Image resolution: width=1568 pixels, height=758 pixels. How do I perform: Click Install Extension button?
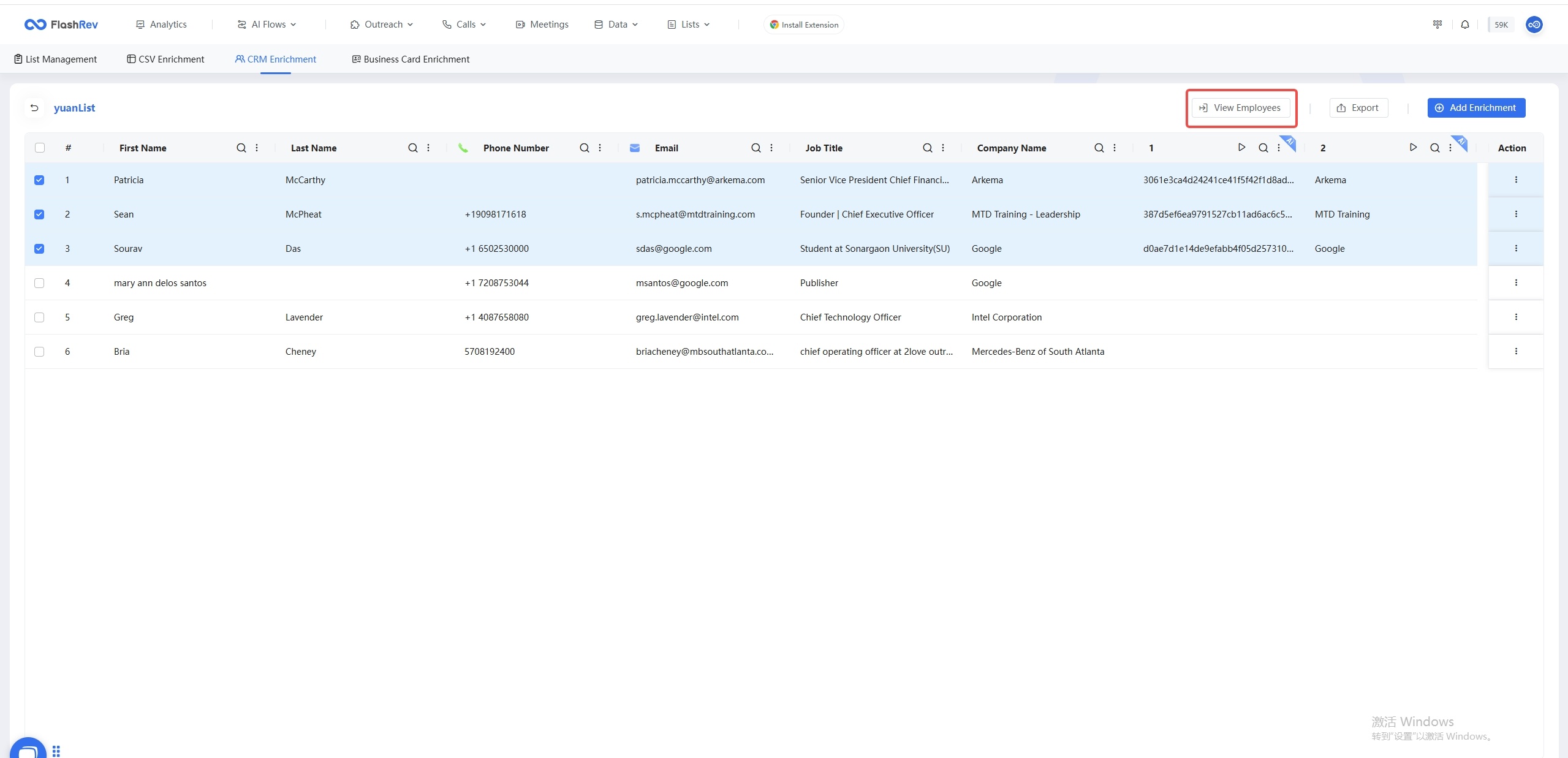click(x=804, y=25)
